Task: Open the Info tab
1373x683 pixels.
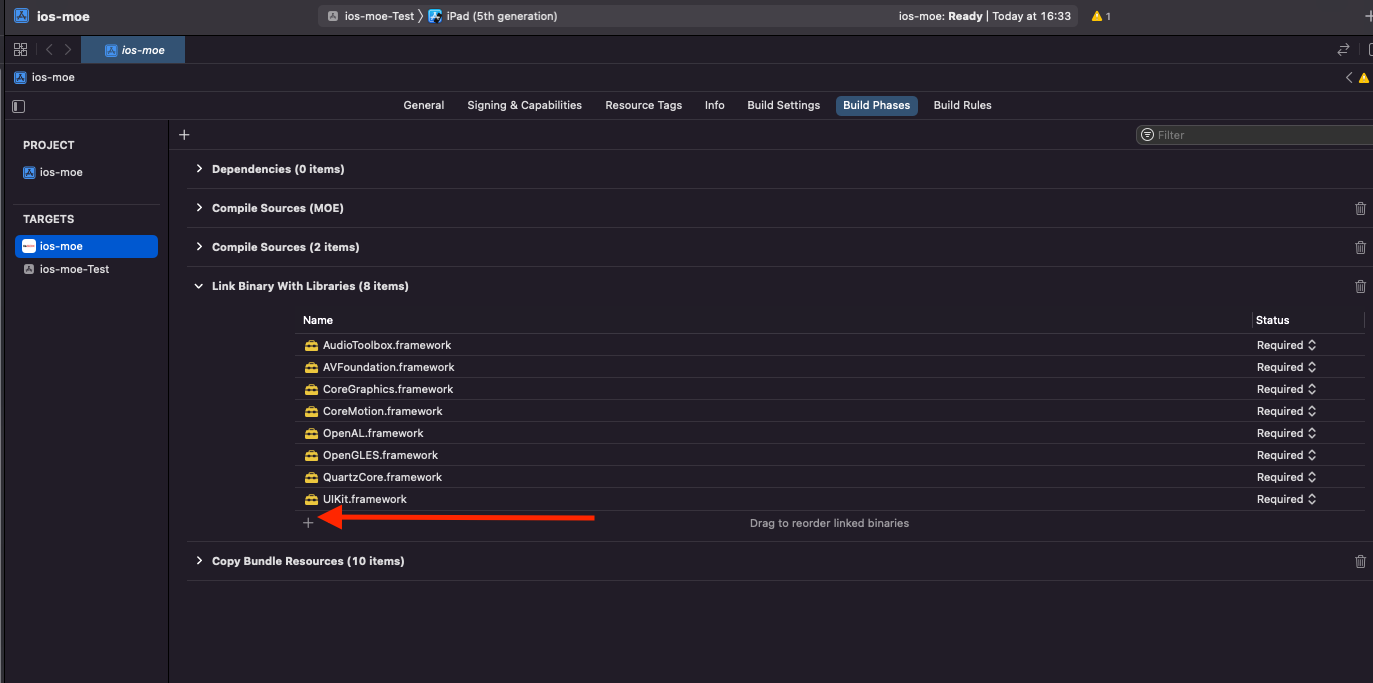Action: 715,105
